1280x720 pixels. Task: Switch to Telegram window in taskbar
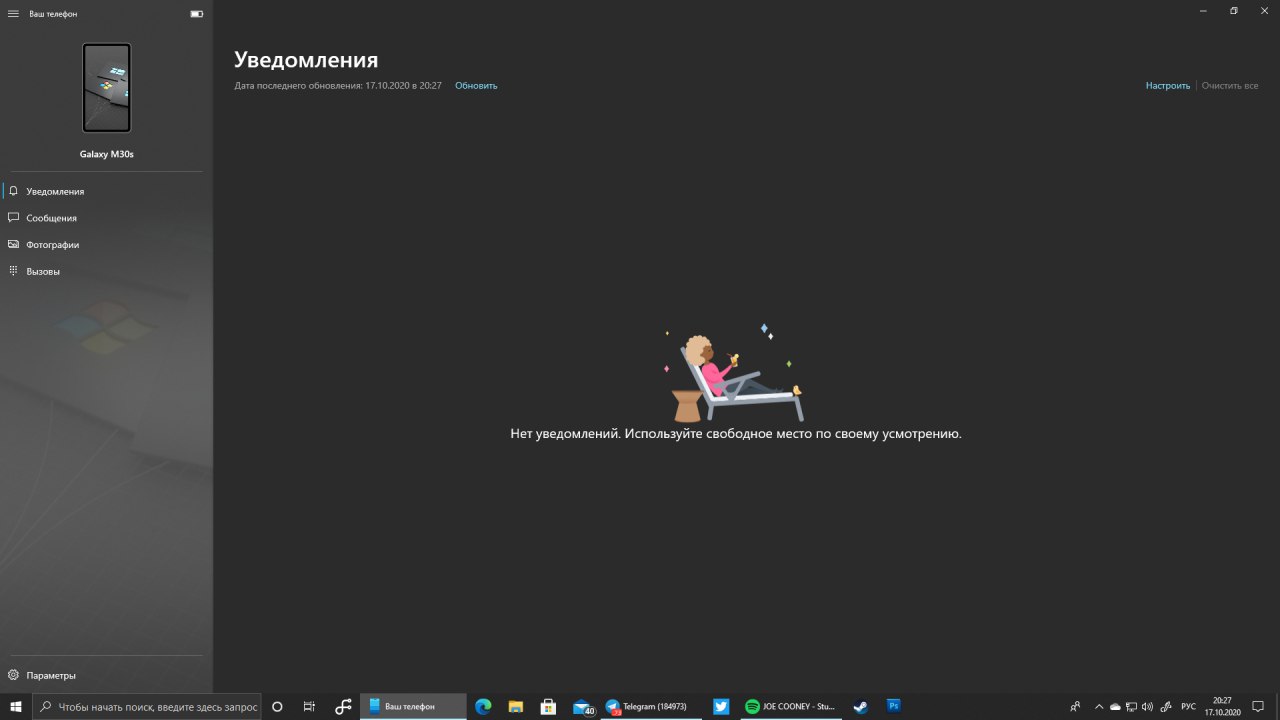pos(651,706)
